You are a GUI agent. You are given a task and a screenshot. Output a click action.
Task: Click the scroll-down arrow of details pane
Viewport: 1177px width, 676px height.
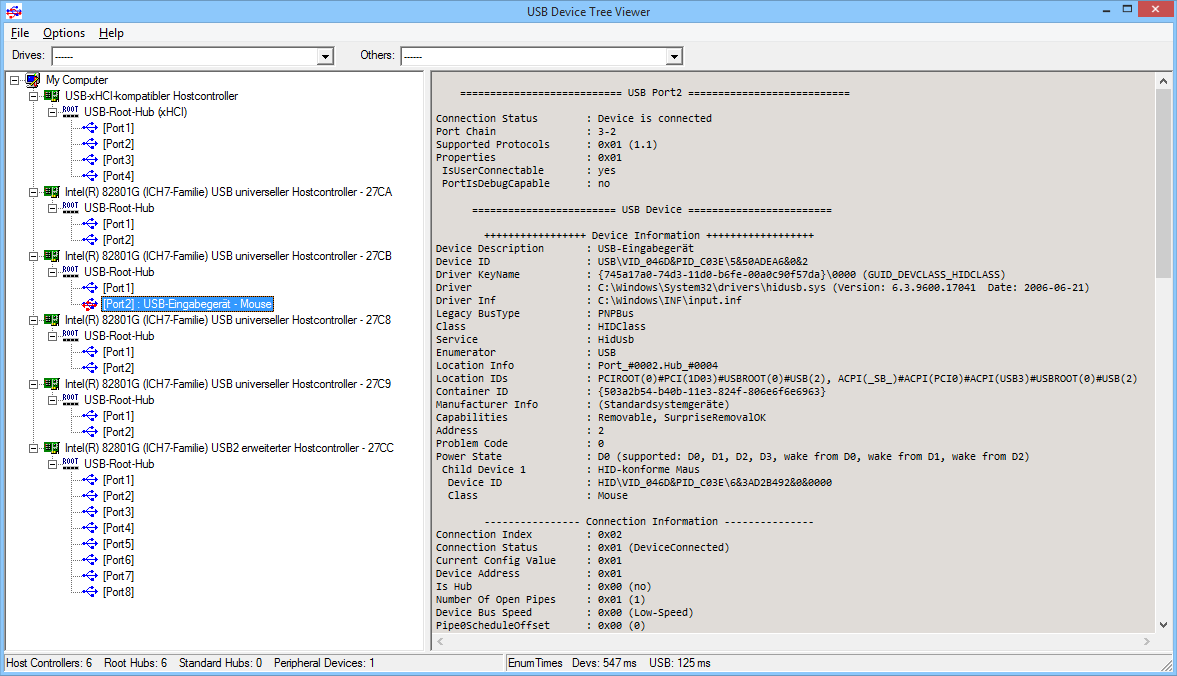coord(1163,624)
